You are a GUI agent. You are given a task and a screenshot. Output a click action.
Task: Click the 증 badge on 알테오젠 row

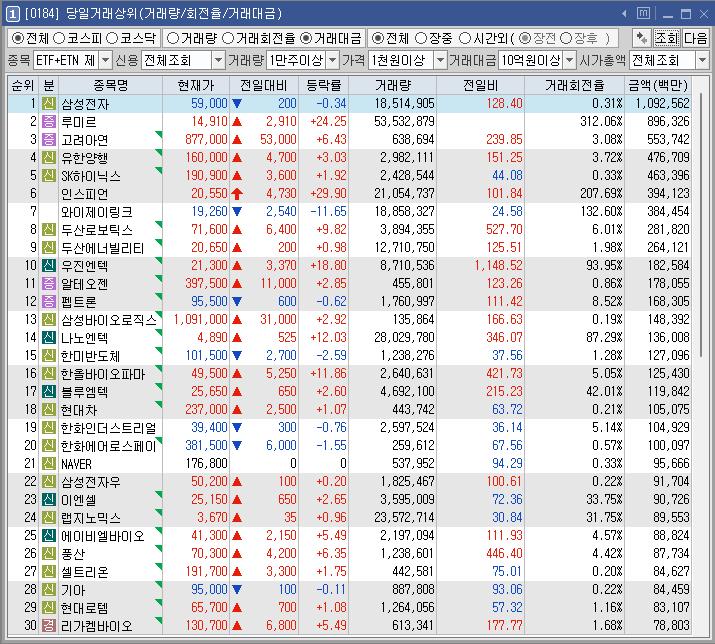(x=48, y=283)
